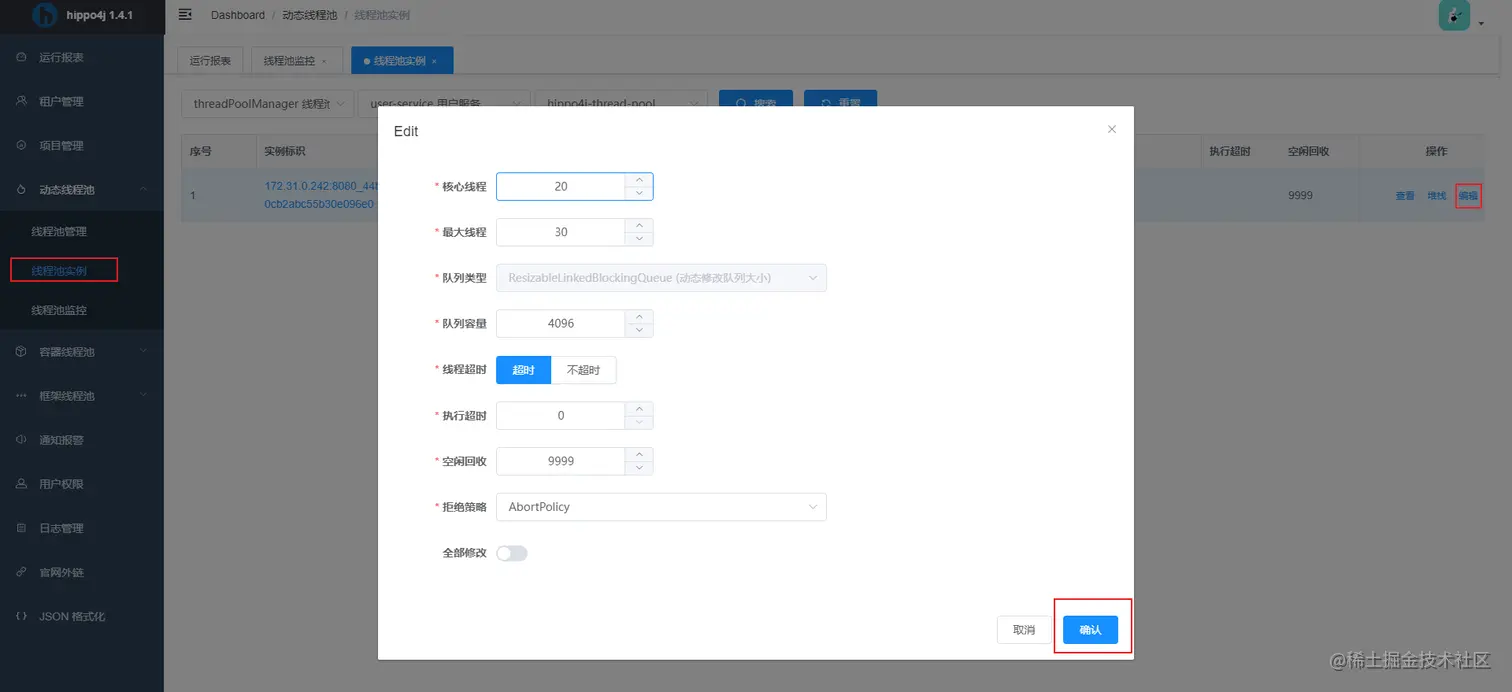Viewport: 1512px width, 692px height.
Task: Open the 拒绝策略 AbortPolicy dropdown
Action: coord(661,507)
